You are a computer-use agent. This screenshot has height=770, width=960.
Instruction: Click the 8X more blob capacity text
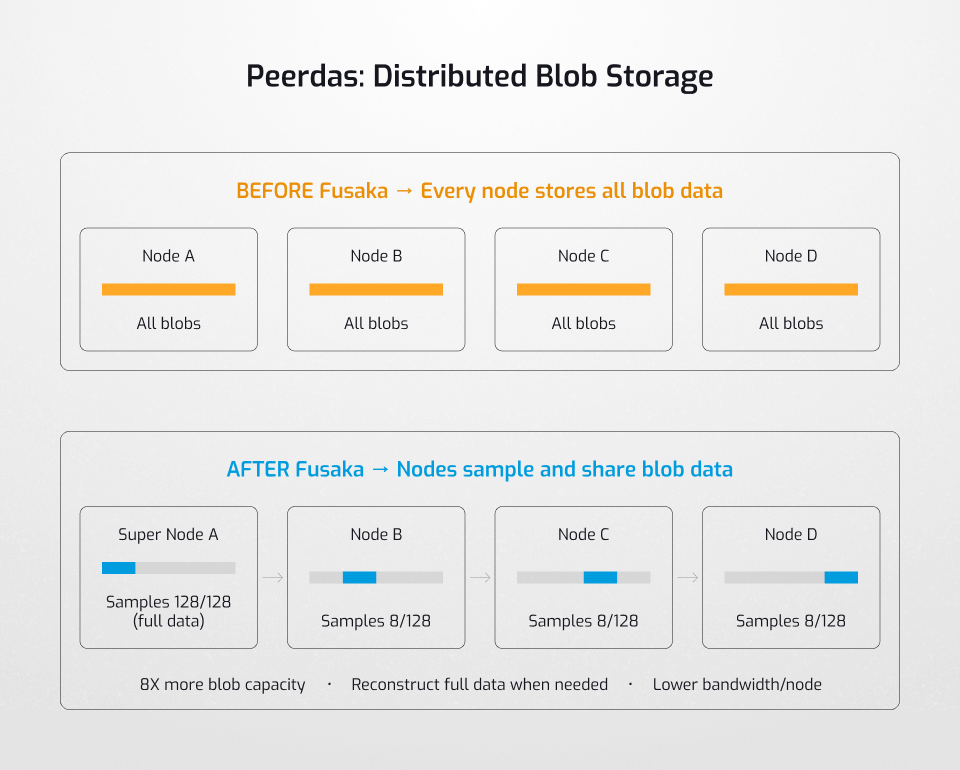click(x=223, y=685)
